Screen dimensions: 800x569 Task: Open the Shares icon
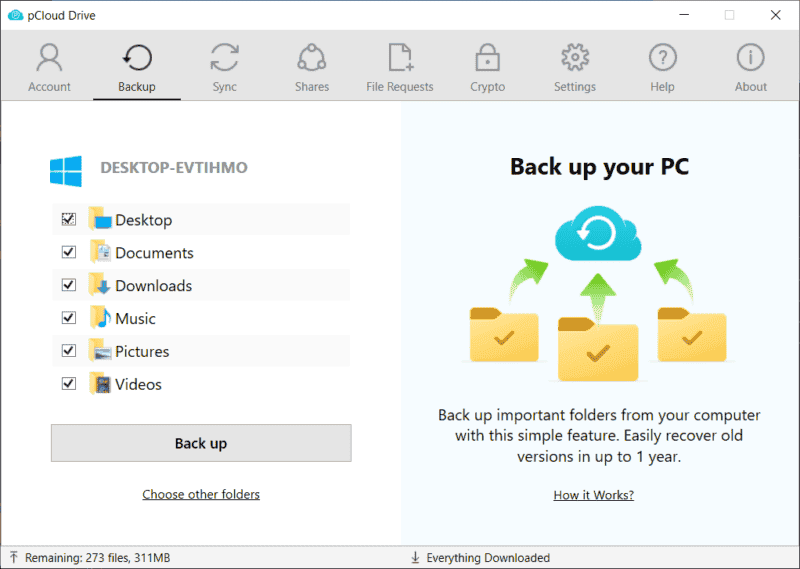pyautogui.click(x=312, y=58)
